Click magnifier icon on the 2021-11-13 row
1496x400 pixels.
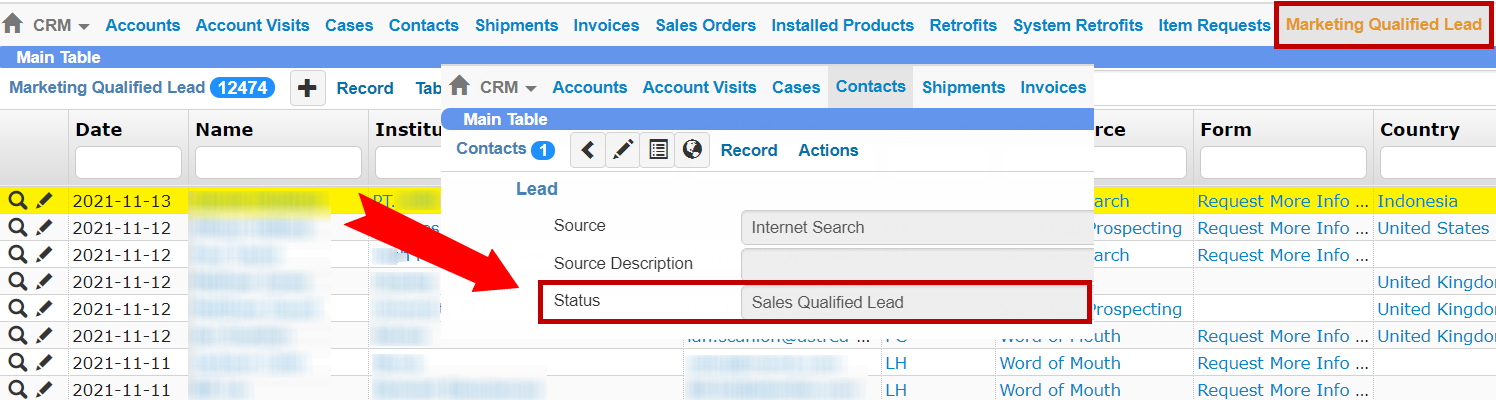click(x=17, y=201)
